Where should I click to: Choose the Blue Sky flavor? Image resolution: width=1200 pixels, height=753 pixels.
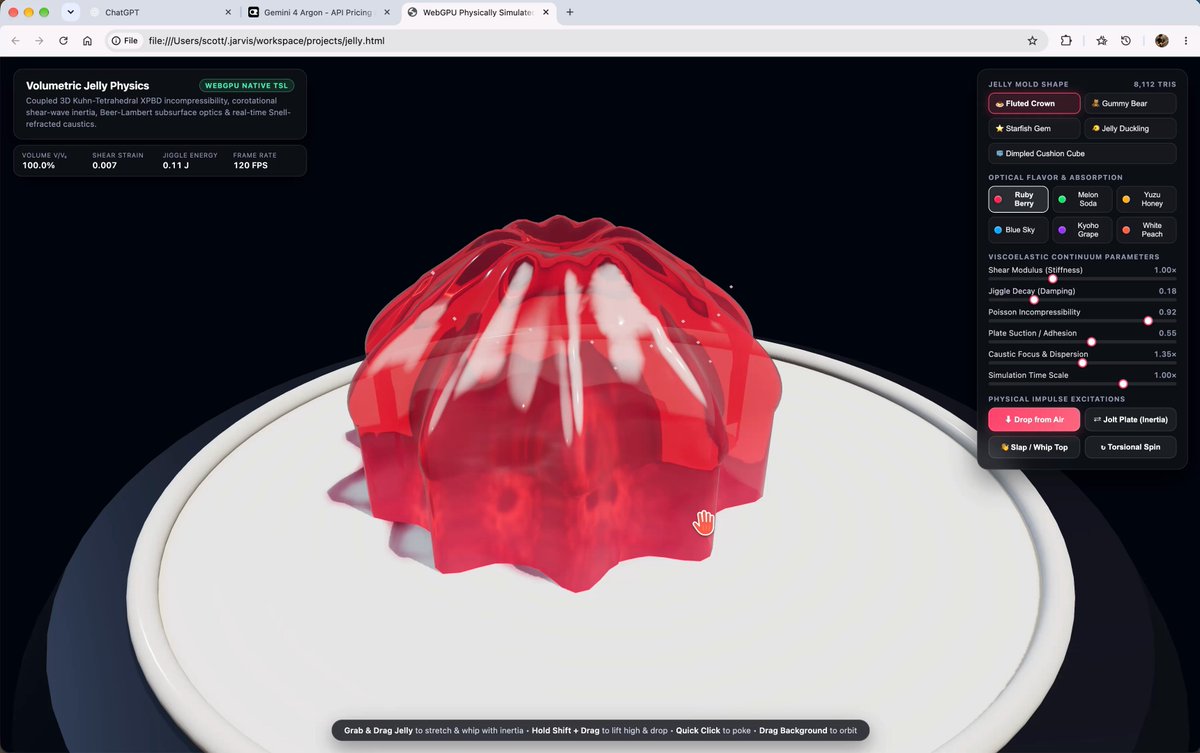[x=1018, y=230]
